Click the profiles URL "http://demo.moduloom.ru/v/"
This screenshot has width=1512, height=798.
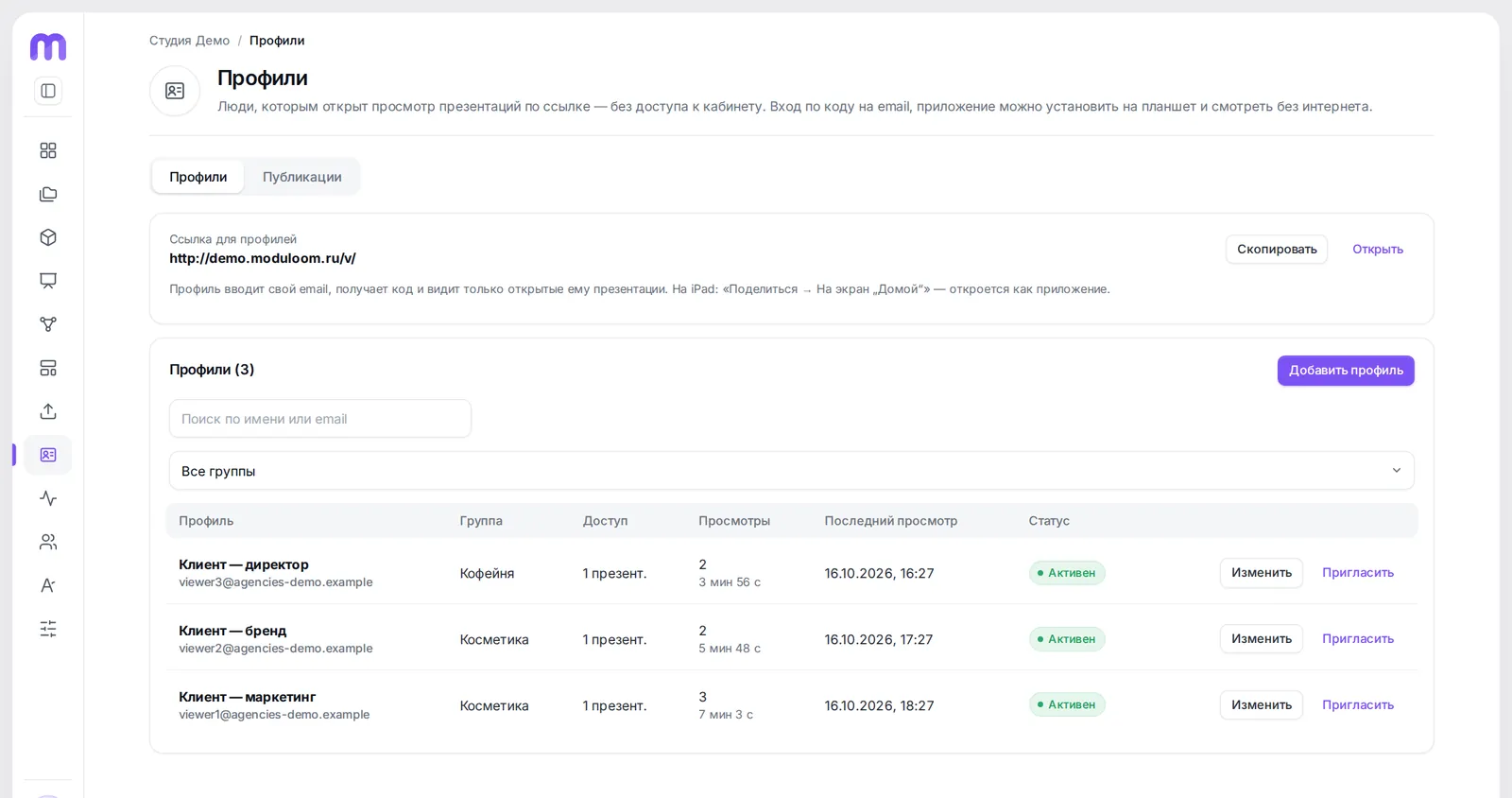[263, 258]
